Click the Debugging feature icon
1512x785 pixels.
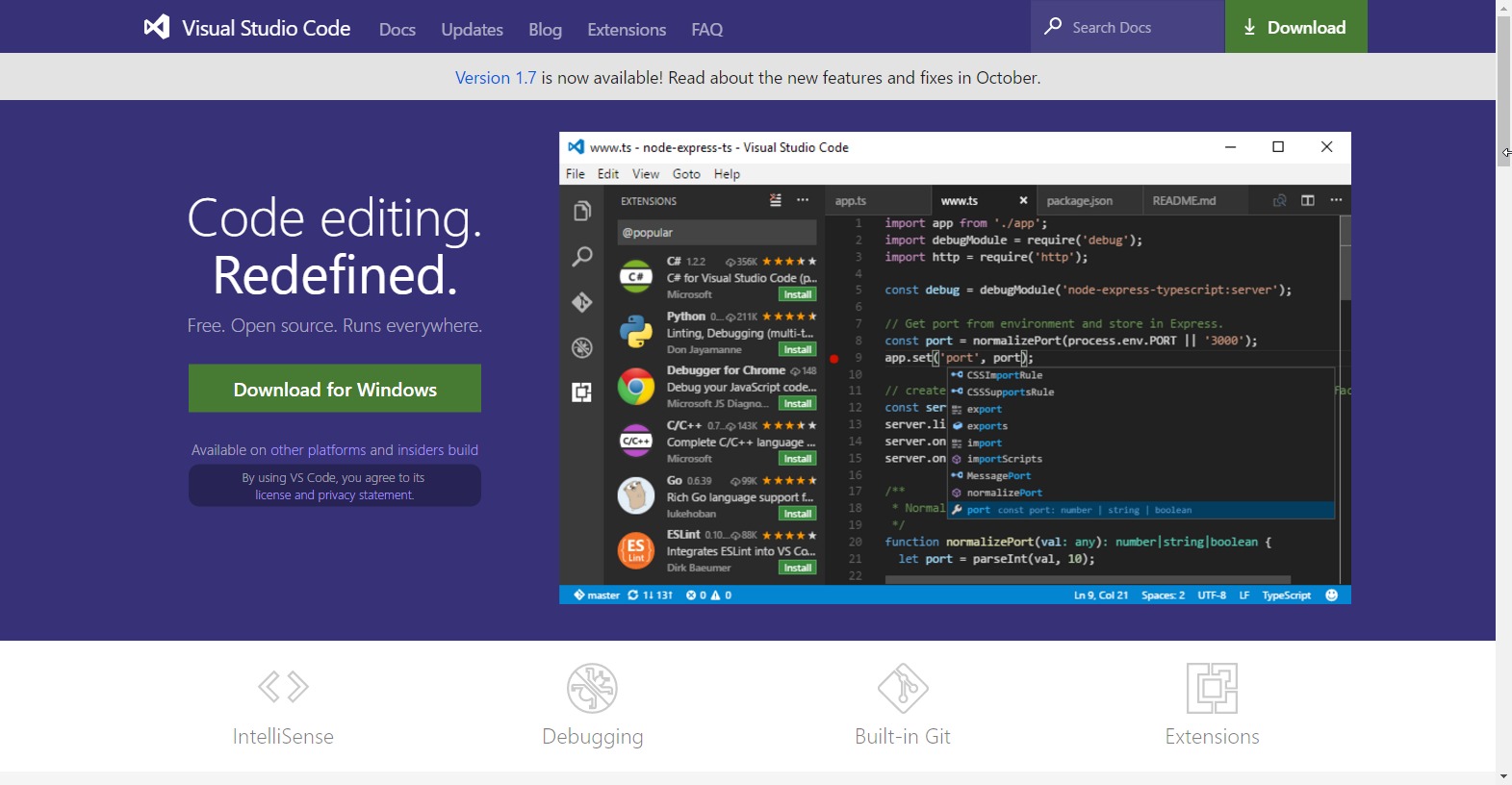[592, 688]
